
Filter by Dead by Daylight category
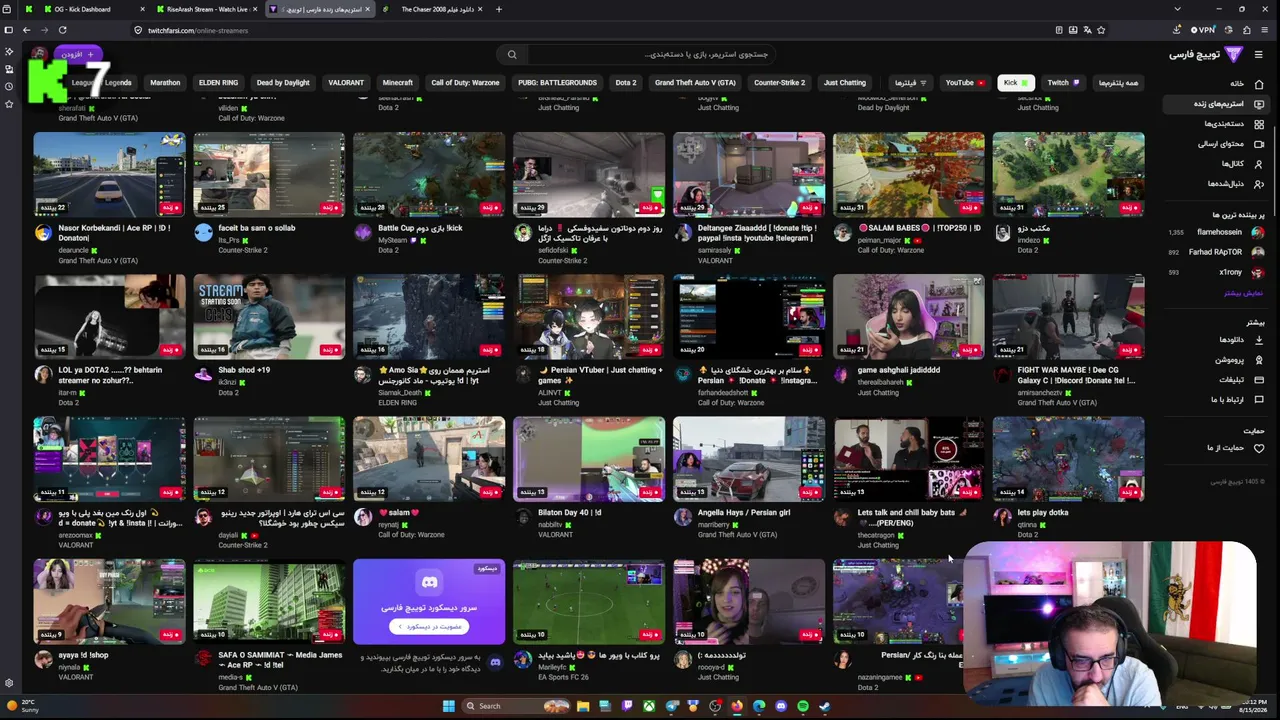click(x=283, y=83)
